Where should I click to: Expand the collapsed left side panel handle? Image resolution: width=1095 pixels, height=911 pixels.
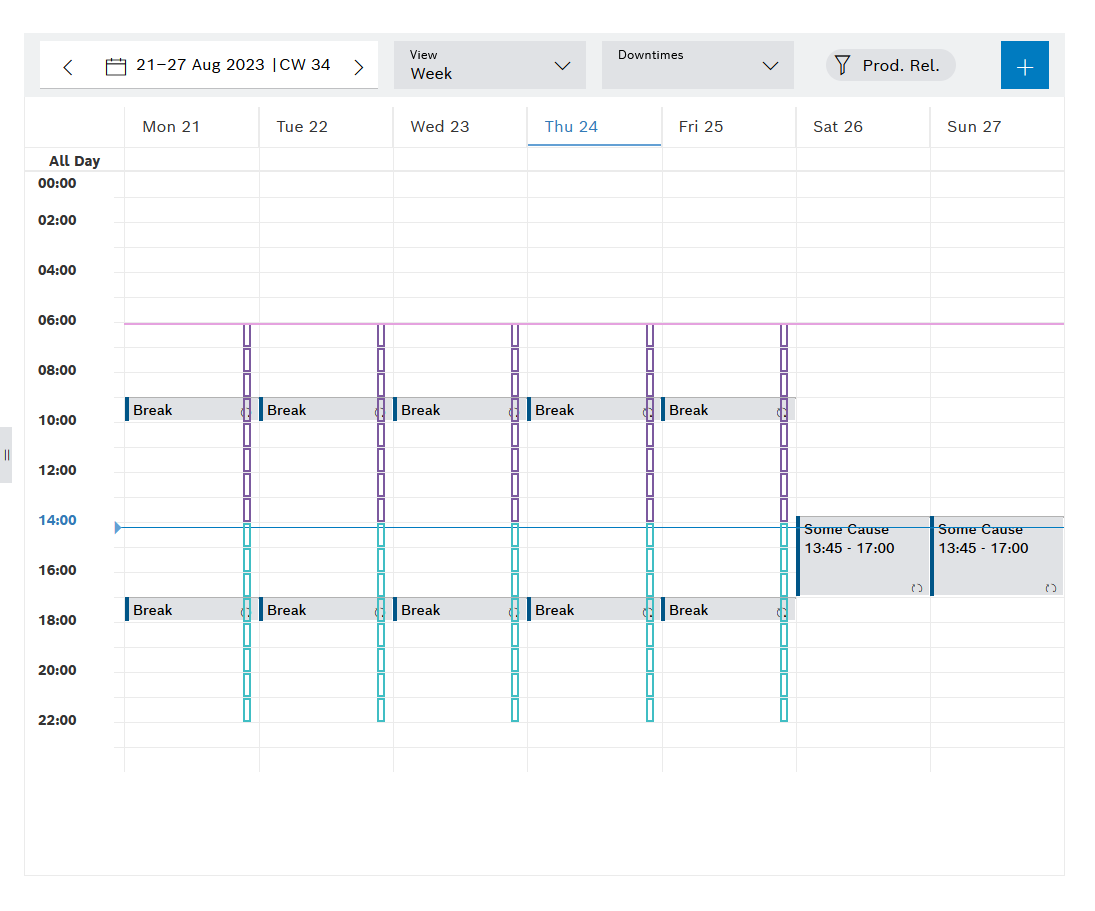click(x=7, y=454)
